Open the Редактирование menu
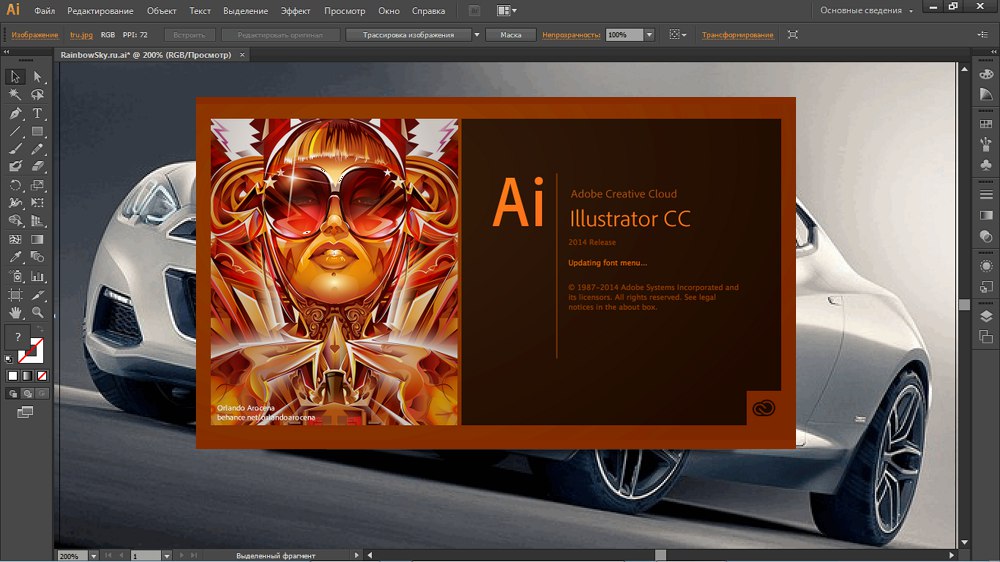 coord(100,11)
